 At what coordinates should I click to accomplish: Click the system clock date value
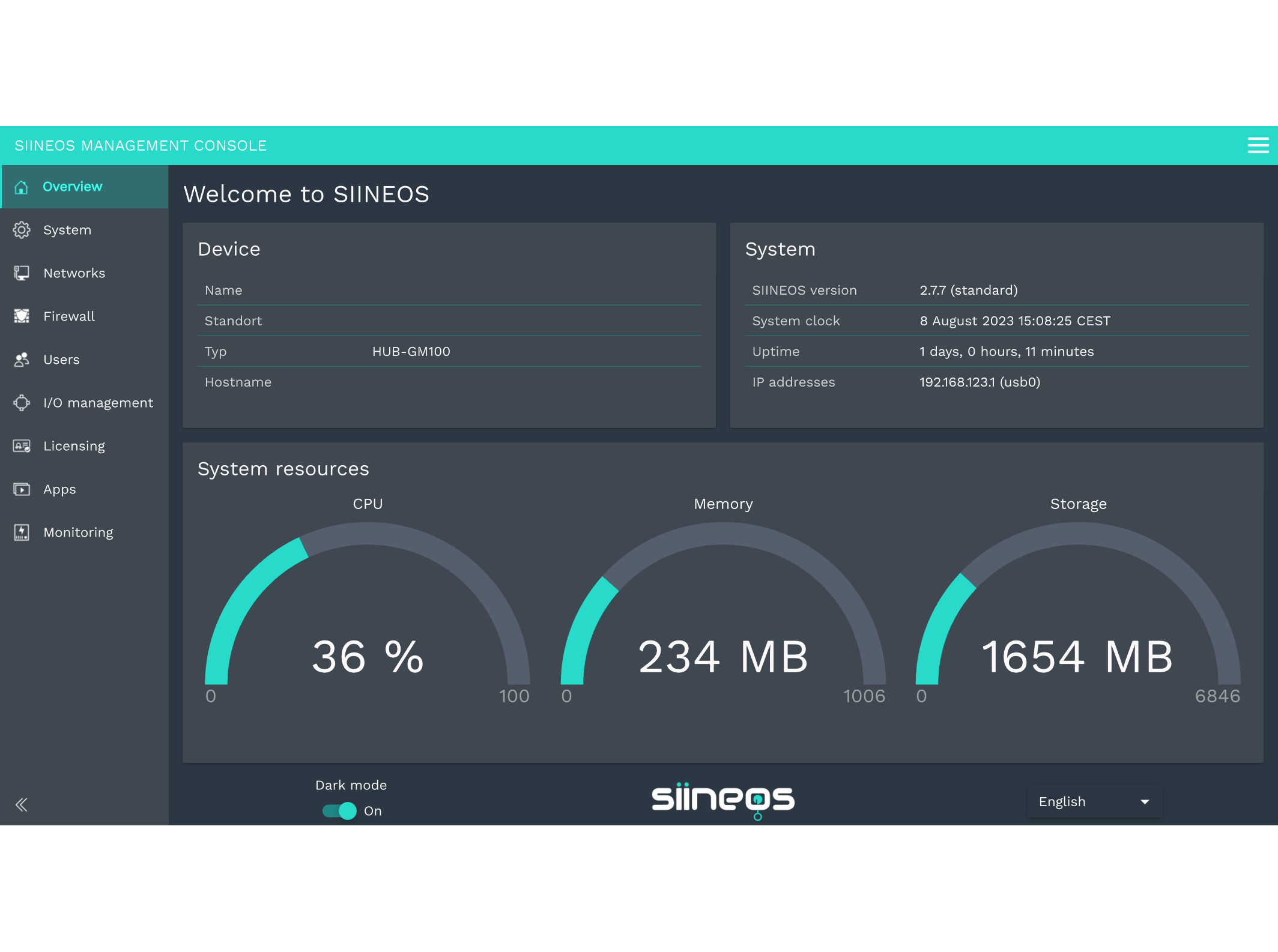pos(1015,321)
